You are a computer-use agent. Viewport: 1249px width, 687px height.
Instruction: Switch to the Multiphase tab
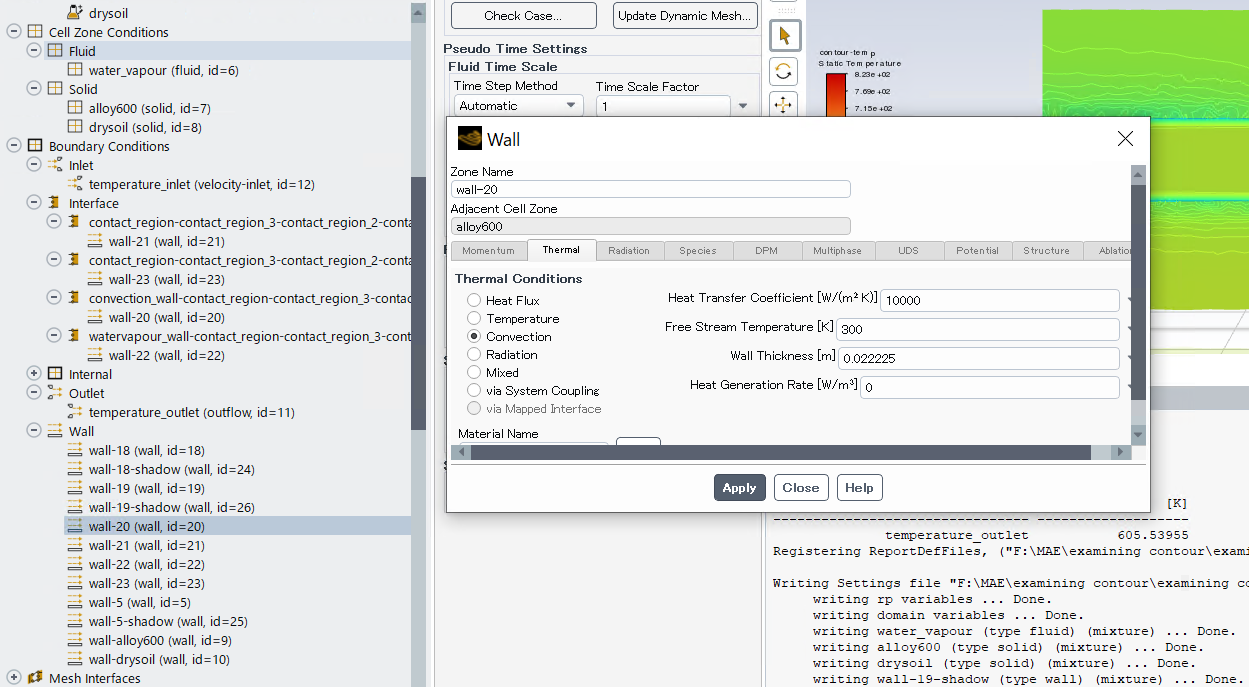(x=837, y=250)
